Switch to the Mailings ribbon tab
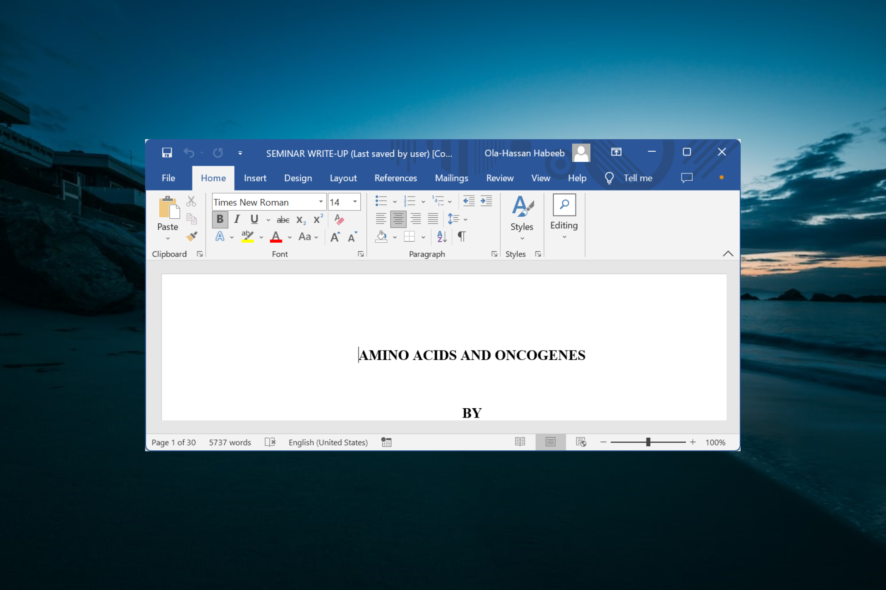The image size is (886, 590). [x=452, y=178]
